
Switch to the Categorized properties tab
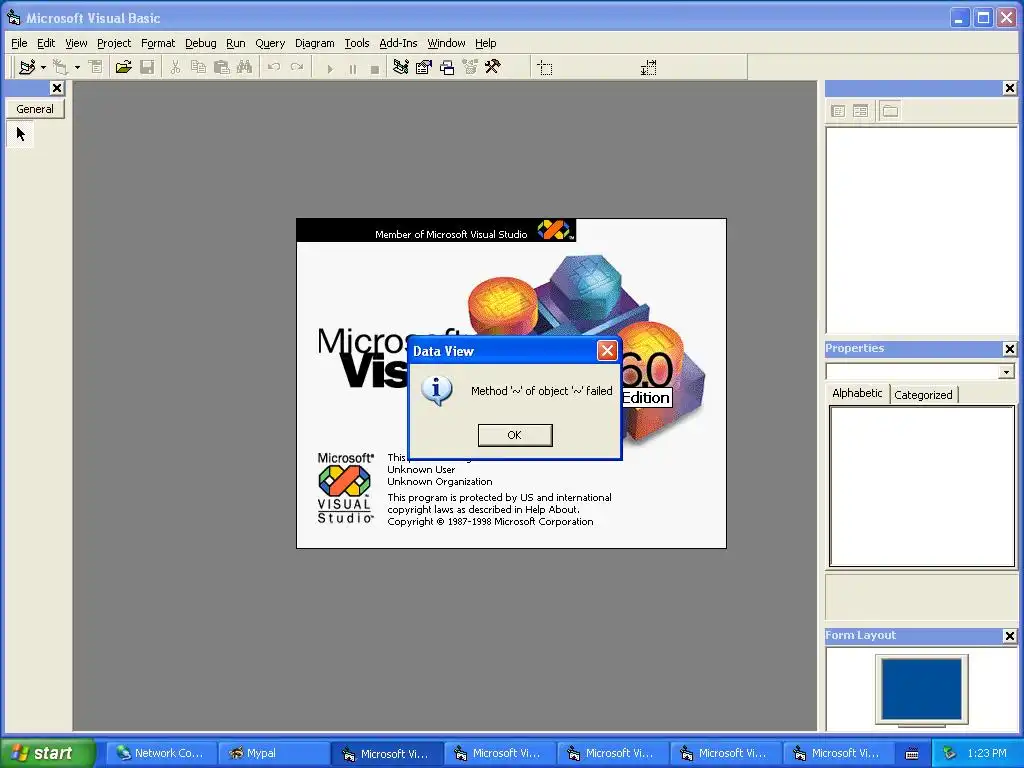click(x=923, y=395)
